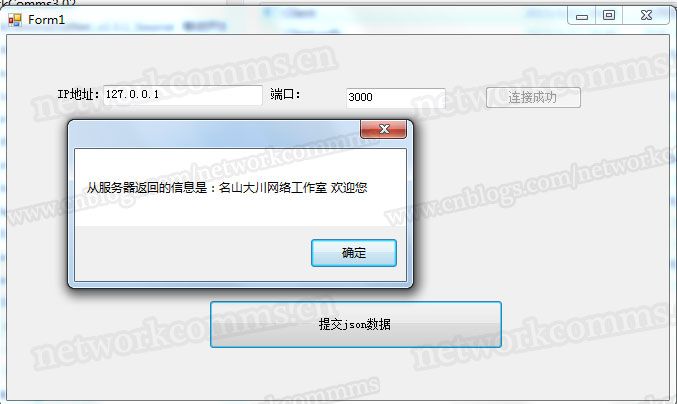Click blank form area right of 连接成功
The height and width of the screenshot is (404, 677).
pos(624,98)
